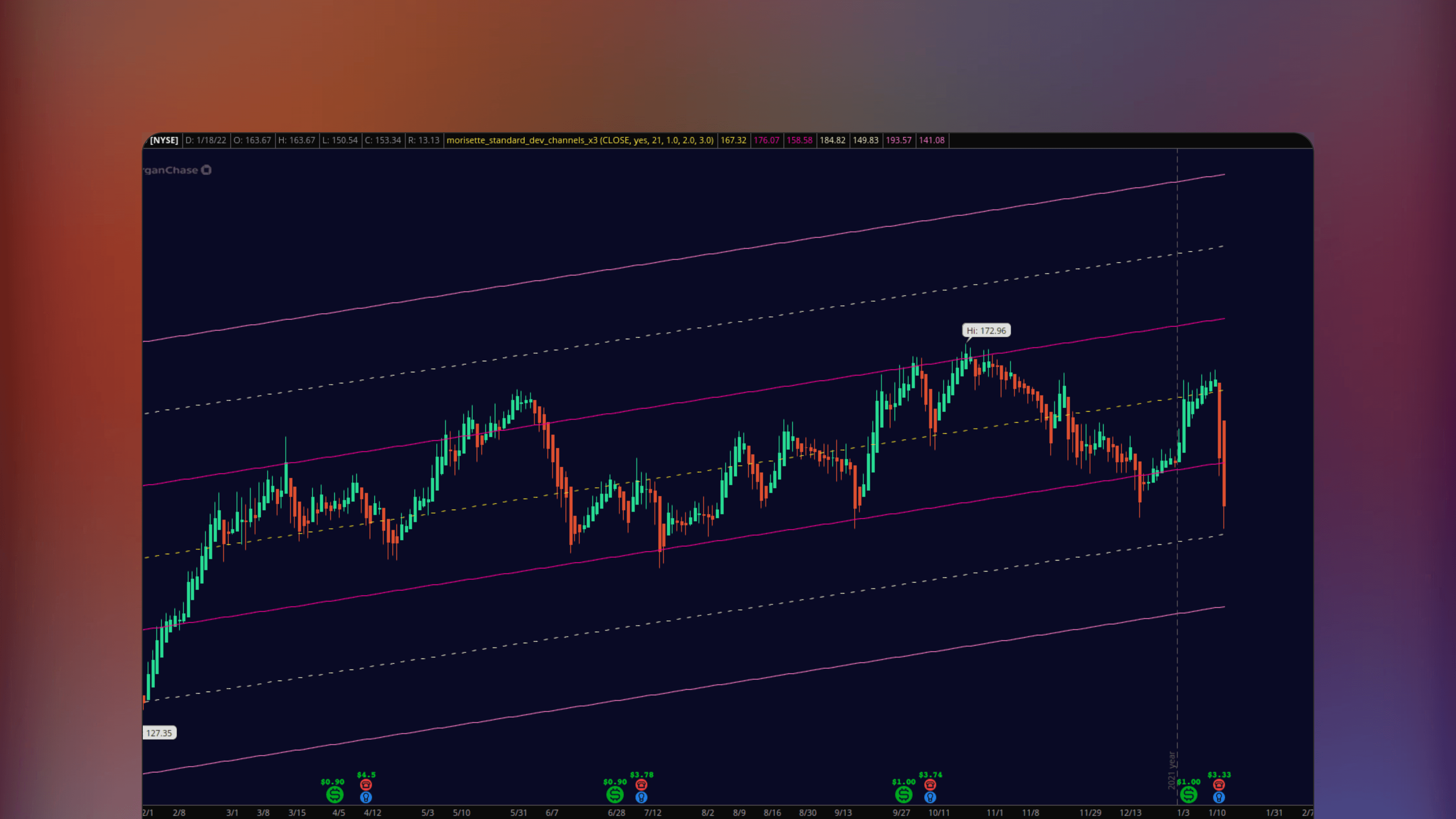Image resolution: width=1456 pixels, height=819 pixels.
Task: Click the Hi: 172.96 price bubble
Action: pos(986,330)
